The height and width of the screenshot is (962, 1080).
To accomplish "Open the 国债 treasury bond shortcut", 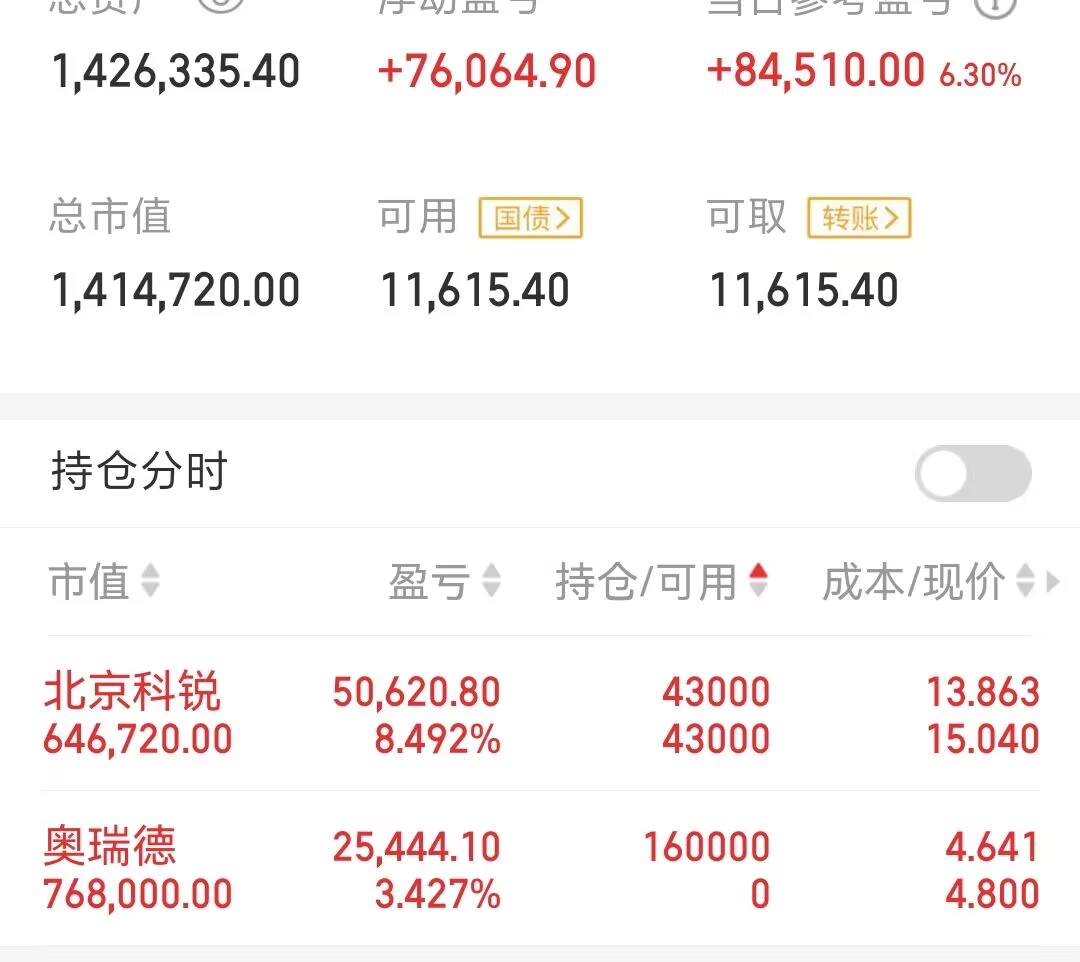I will [x=530, y=218].
